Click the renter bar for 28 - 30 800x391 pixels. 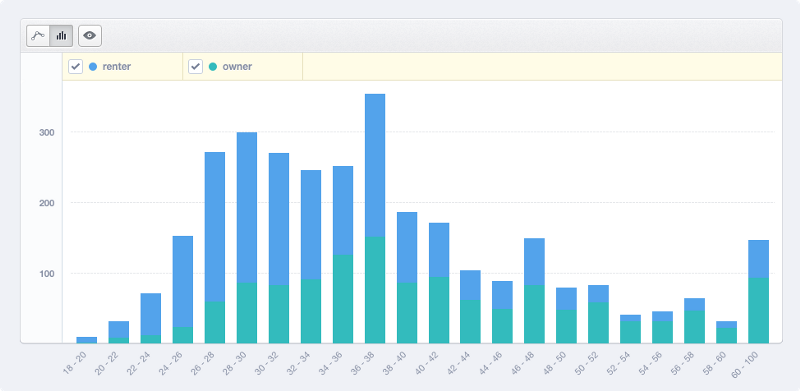coord(247,208)
